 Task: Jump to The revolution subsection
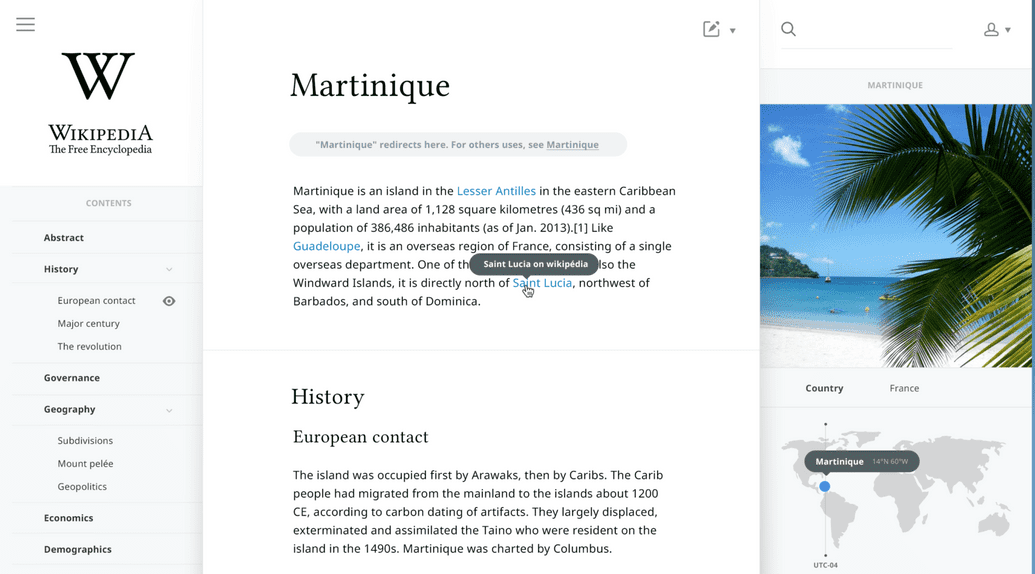[89, 346]
